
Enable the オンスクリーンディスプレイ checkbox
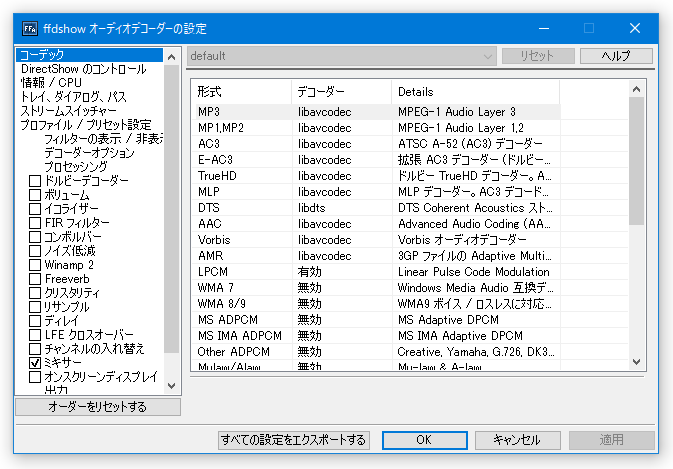point(35,377)
